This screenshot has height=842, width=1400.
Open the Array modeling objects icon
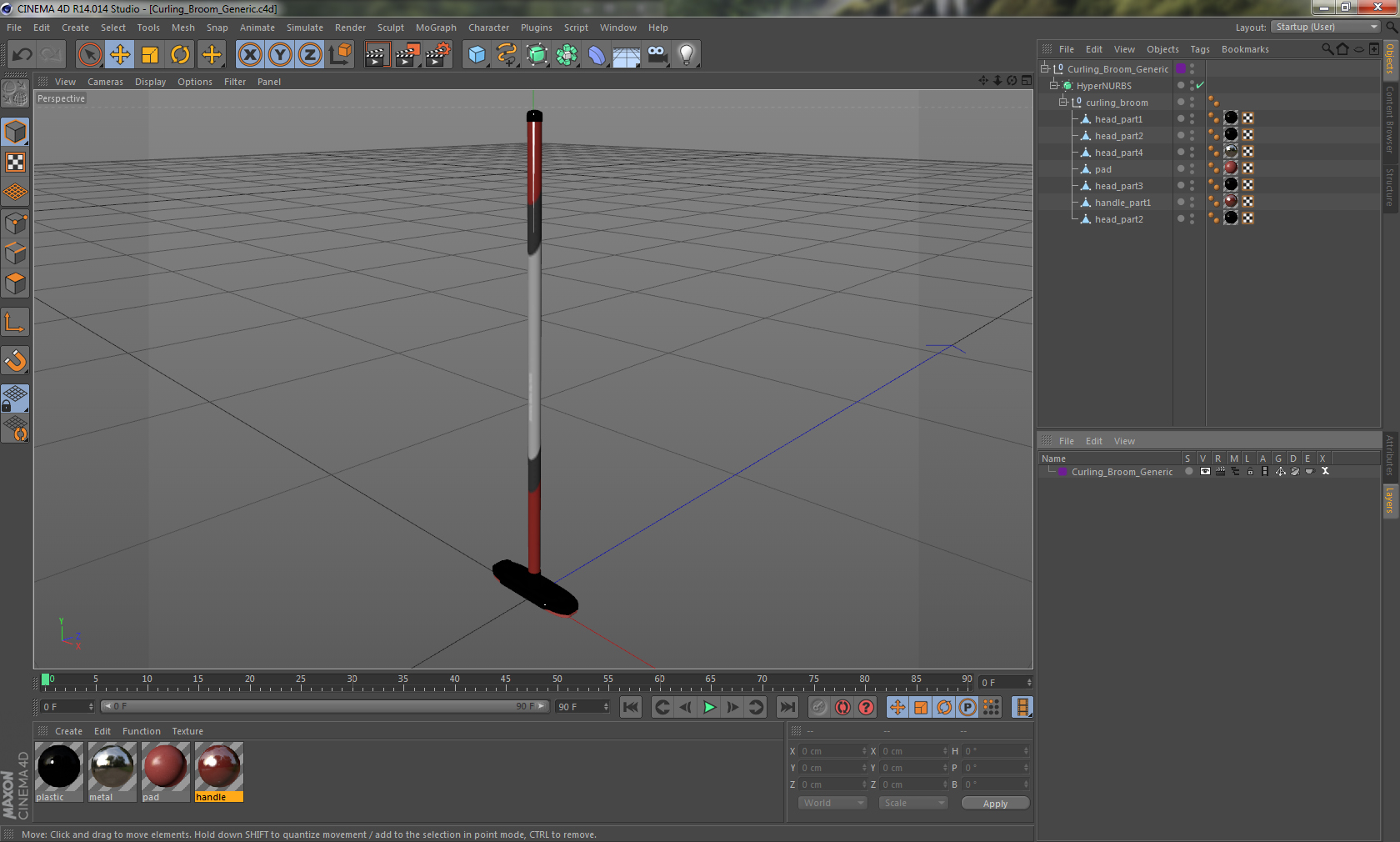(x=567, y=55)
